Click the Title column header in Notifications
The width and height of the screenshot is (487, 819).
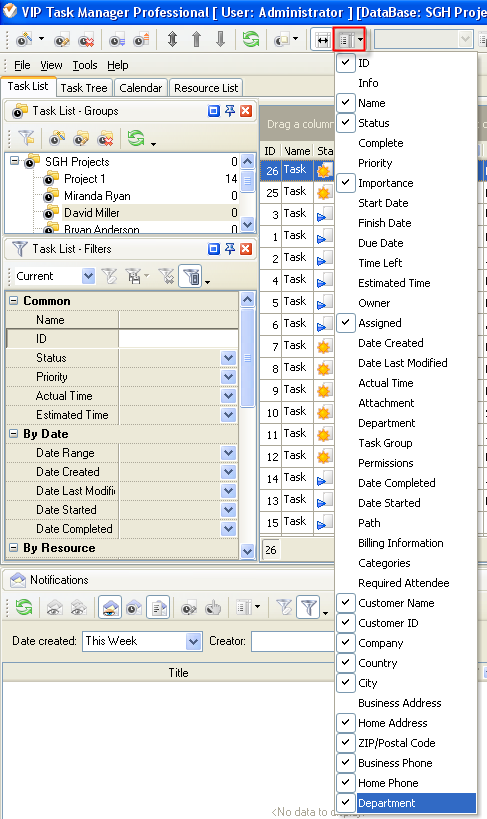178,673
